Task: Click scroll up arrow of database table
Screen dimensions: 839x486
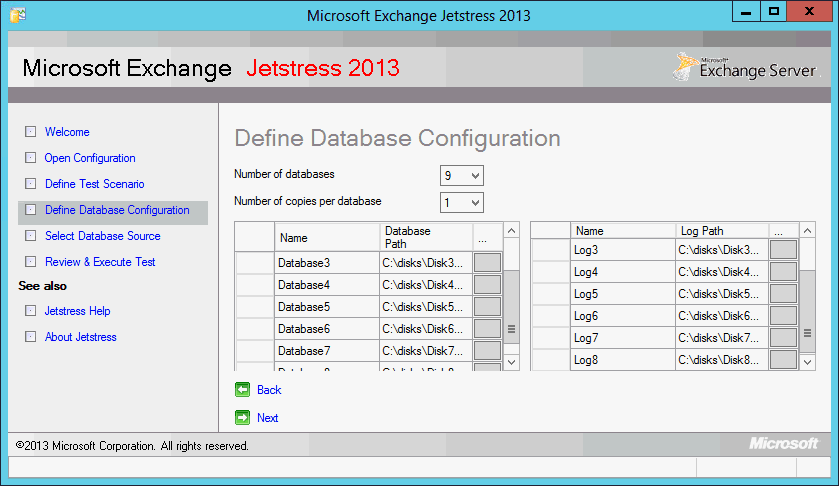Action: [512, 231]
